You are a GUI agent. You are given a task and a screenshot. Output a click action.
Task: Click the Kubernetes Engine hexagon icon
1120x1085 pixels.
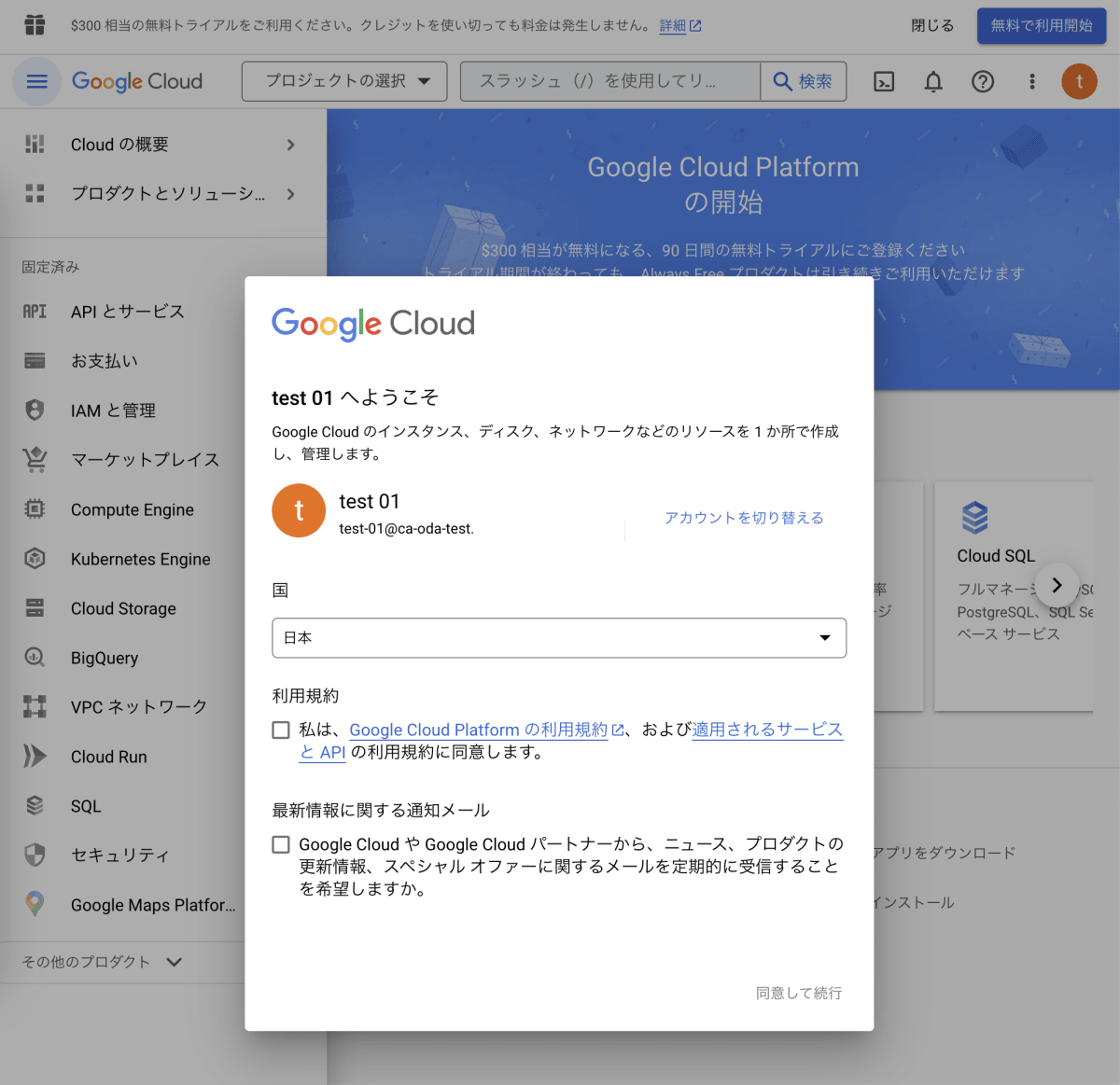(x=35, y=558)
